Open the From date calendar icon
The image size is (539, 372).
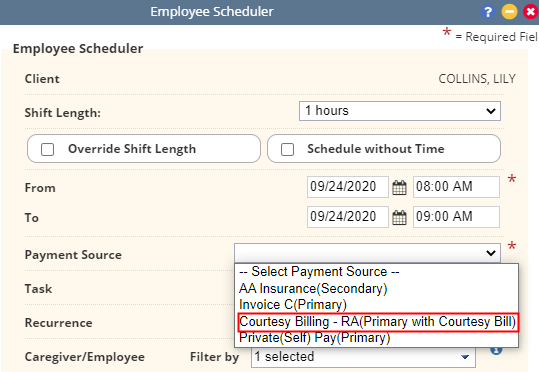[399, 187]
